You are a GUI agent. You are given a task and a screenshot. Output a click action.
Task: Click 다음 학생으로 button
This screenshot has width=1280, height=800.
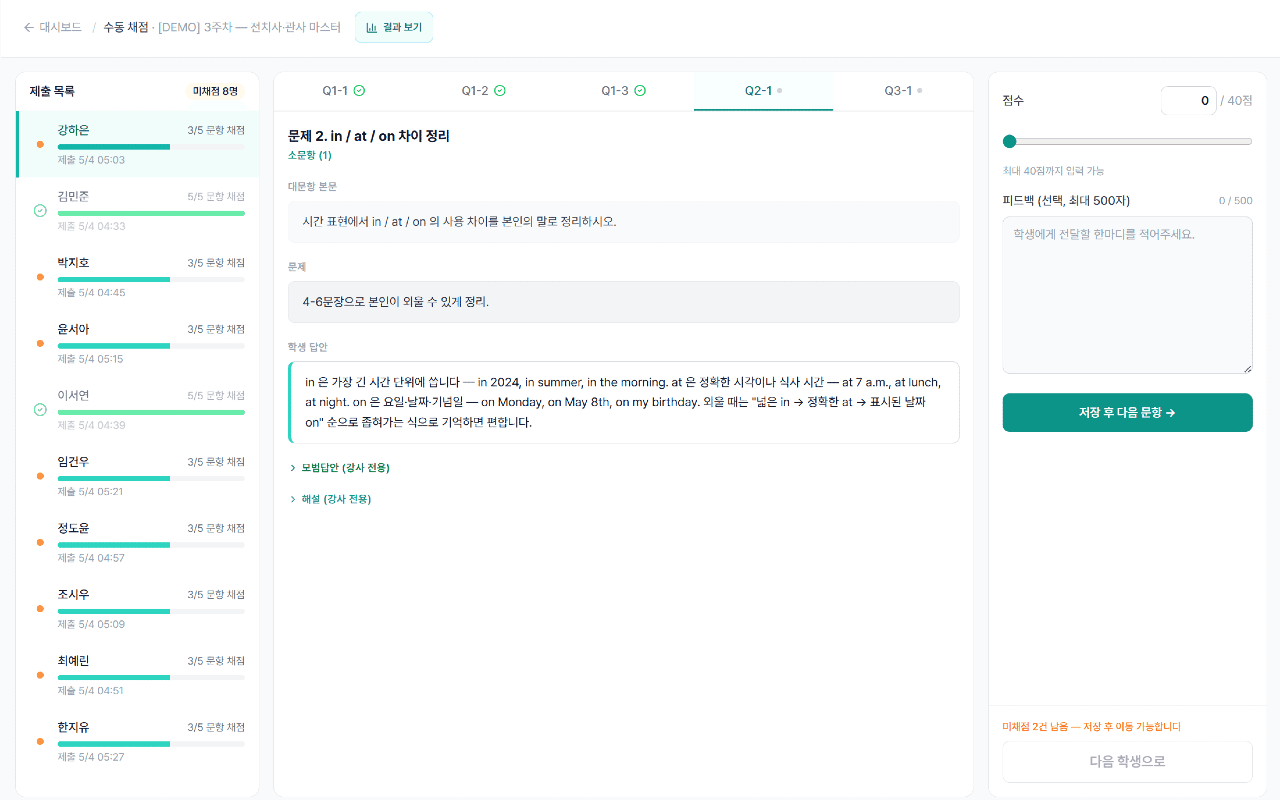coord(1127,762)
